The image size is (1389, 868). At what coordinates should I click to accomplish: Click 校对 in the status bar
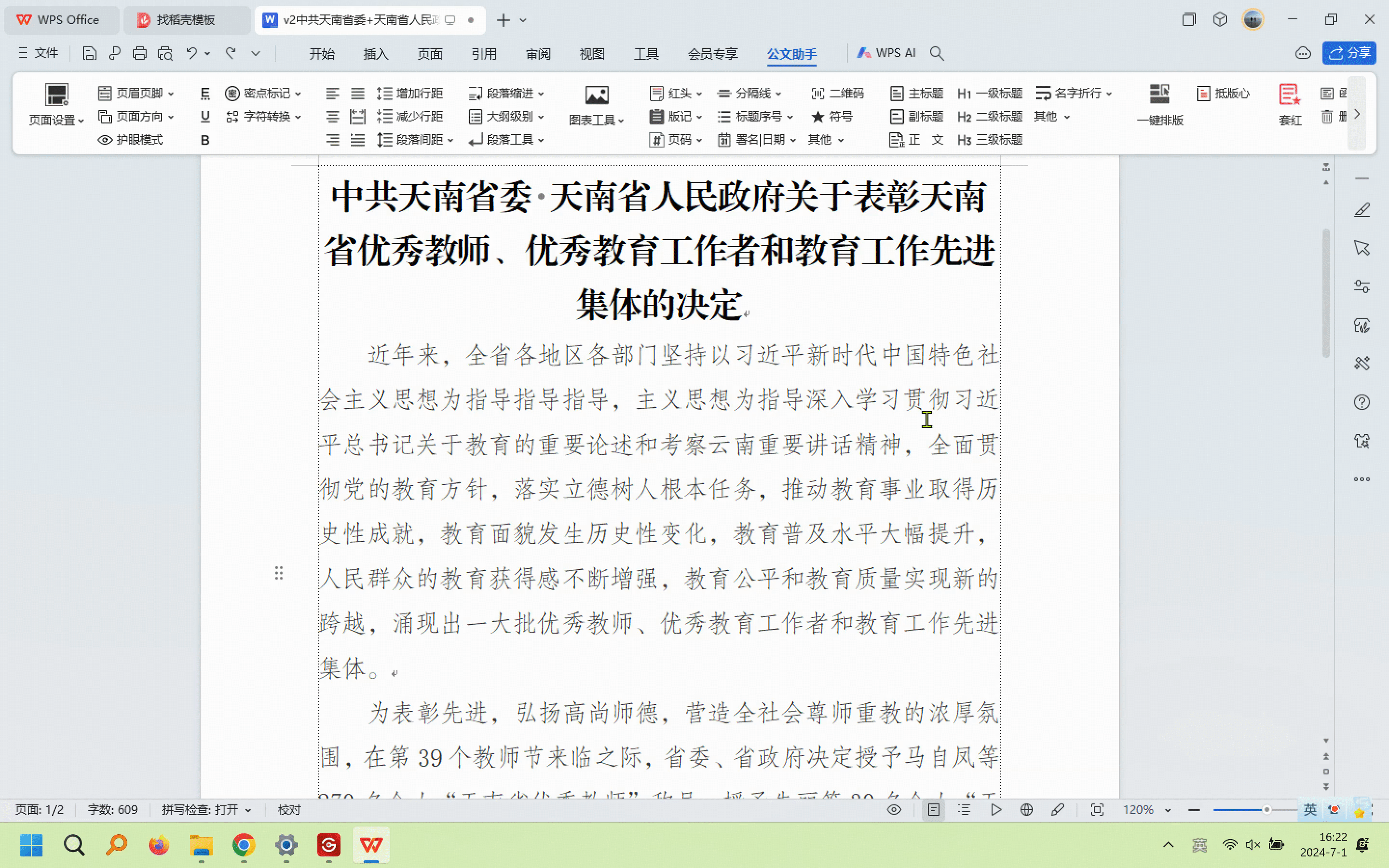click(x=289, y=810)
